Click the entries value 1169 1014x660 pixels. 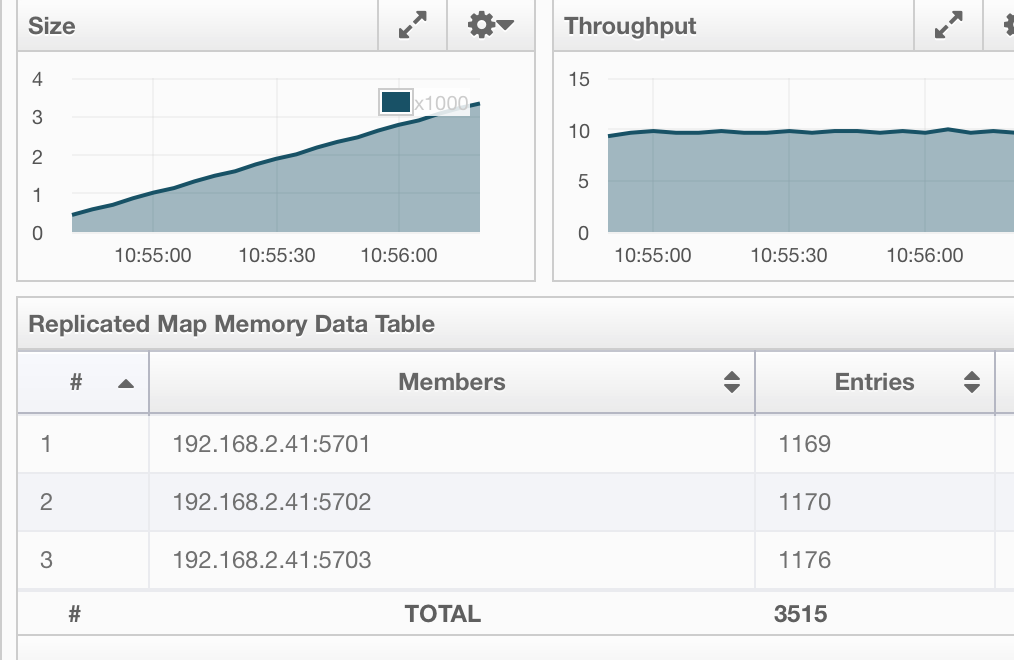tap(804, 444)
